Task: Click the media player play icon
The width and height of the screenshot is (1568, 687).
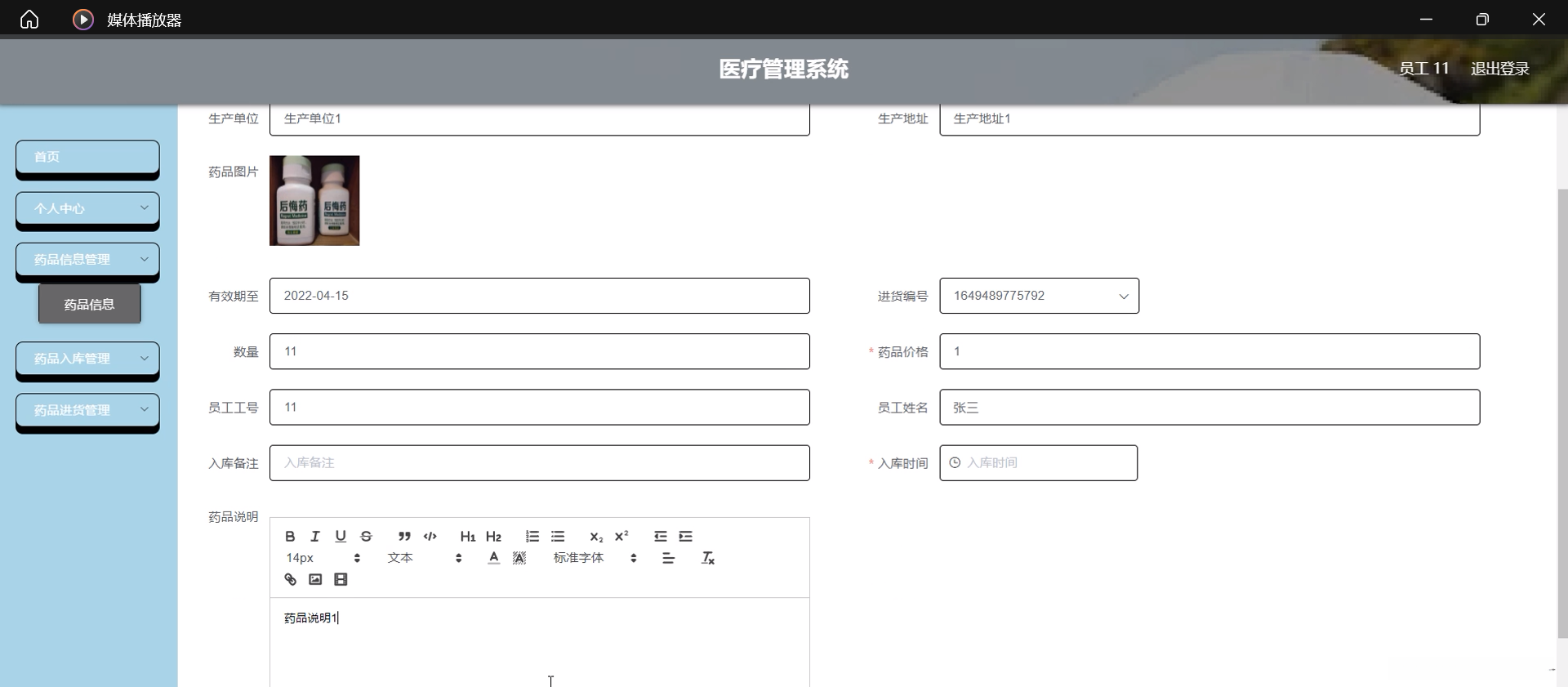Action: click(x=83, y=19)
